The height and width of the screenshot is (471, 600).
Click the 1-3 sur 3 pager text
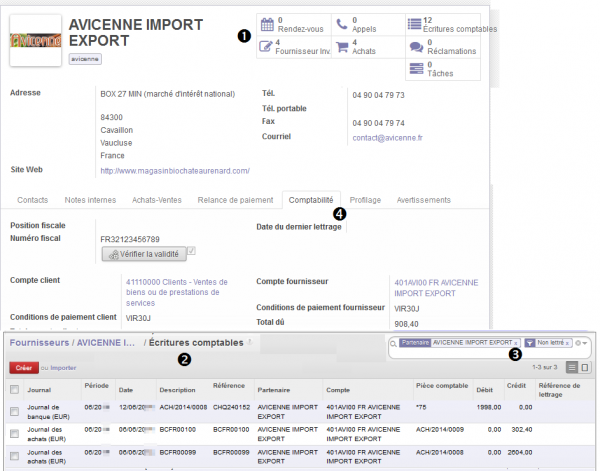coord(545,367)
